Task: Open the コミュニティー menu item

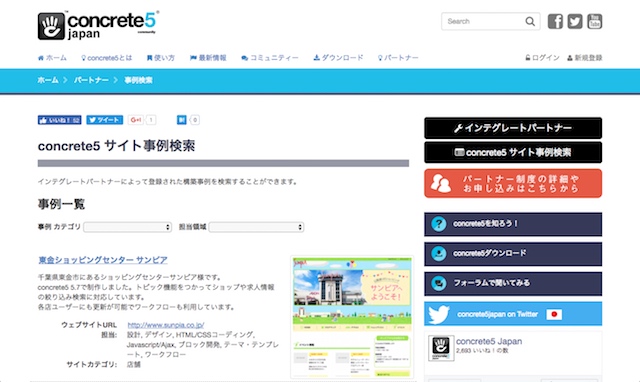Action: pyautogui.click(x=270, y=58)
